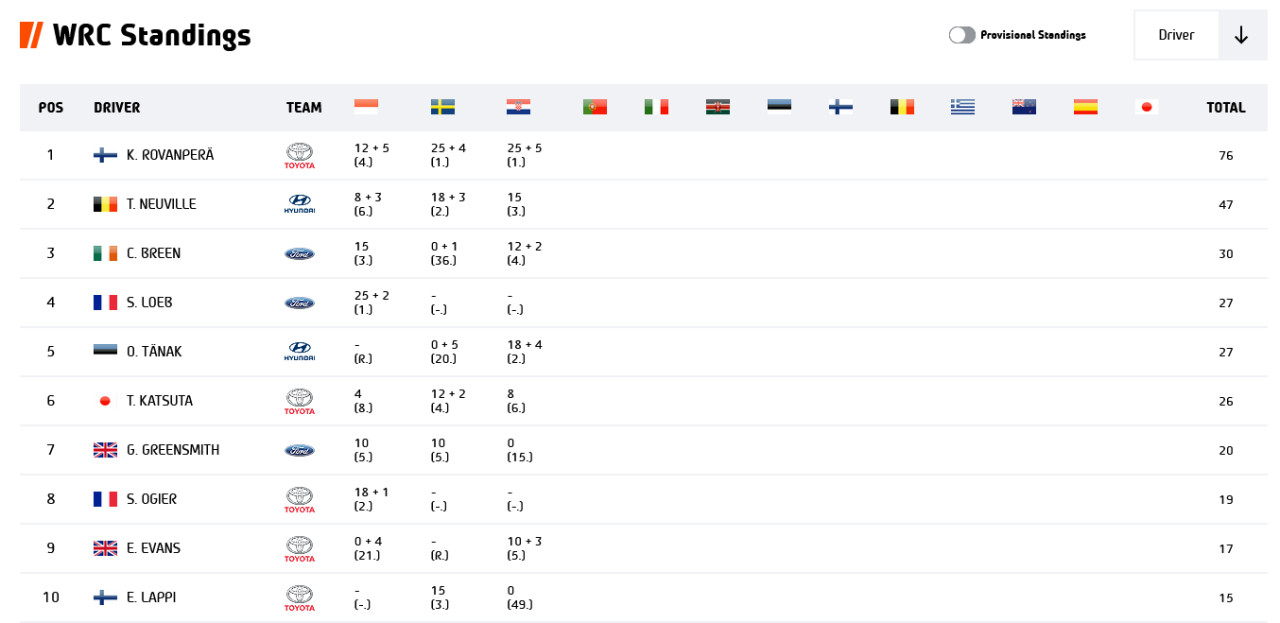Click the Monaco flag column header
This screenshot has height=623, width=1280.
(x=366, y=107)
